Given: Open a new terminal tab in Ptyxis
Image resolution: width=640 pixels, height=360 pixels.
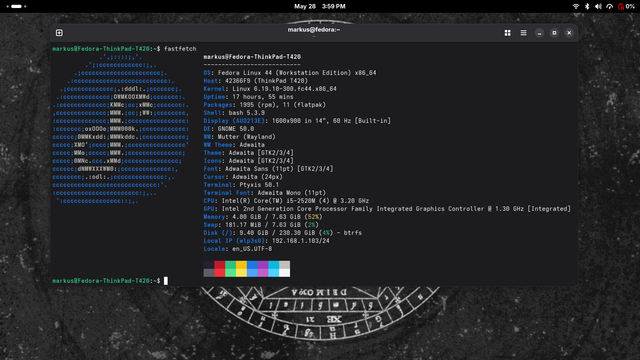Looking at the screenshot, I should (59, 33).
